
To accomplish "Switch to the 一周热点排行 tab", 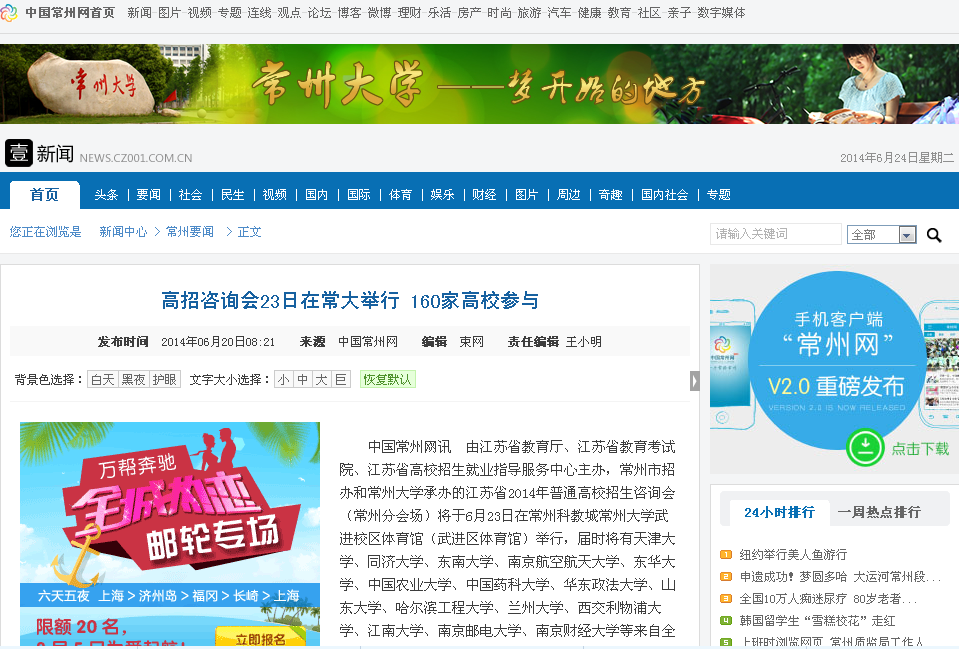I will coord(878,512).
